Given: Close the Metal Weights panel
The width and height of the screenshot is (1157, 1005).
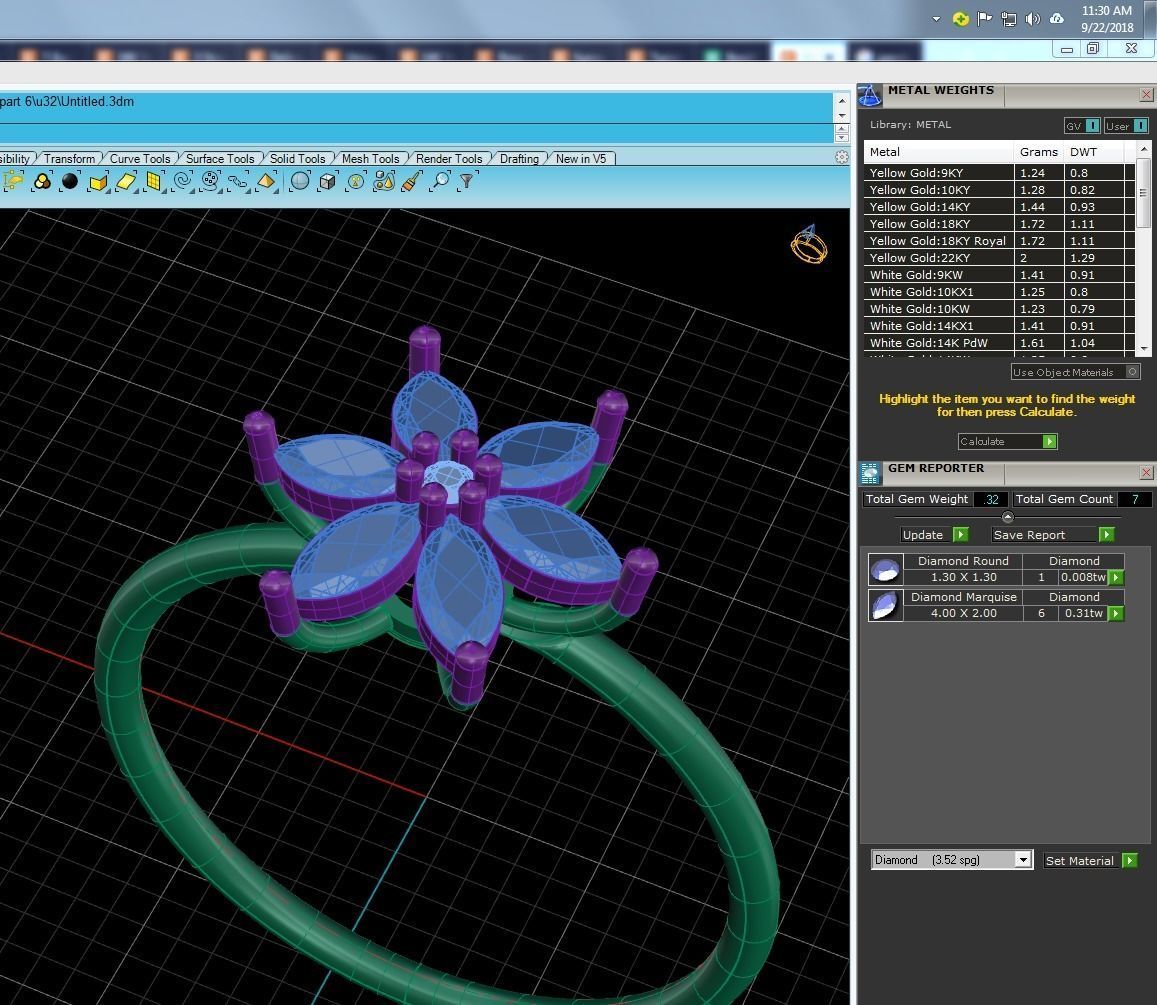Looking at the screenshot, I should tap(1146, 94).
